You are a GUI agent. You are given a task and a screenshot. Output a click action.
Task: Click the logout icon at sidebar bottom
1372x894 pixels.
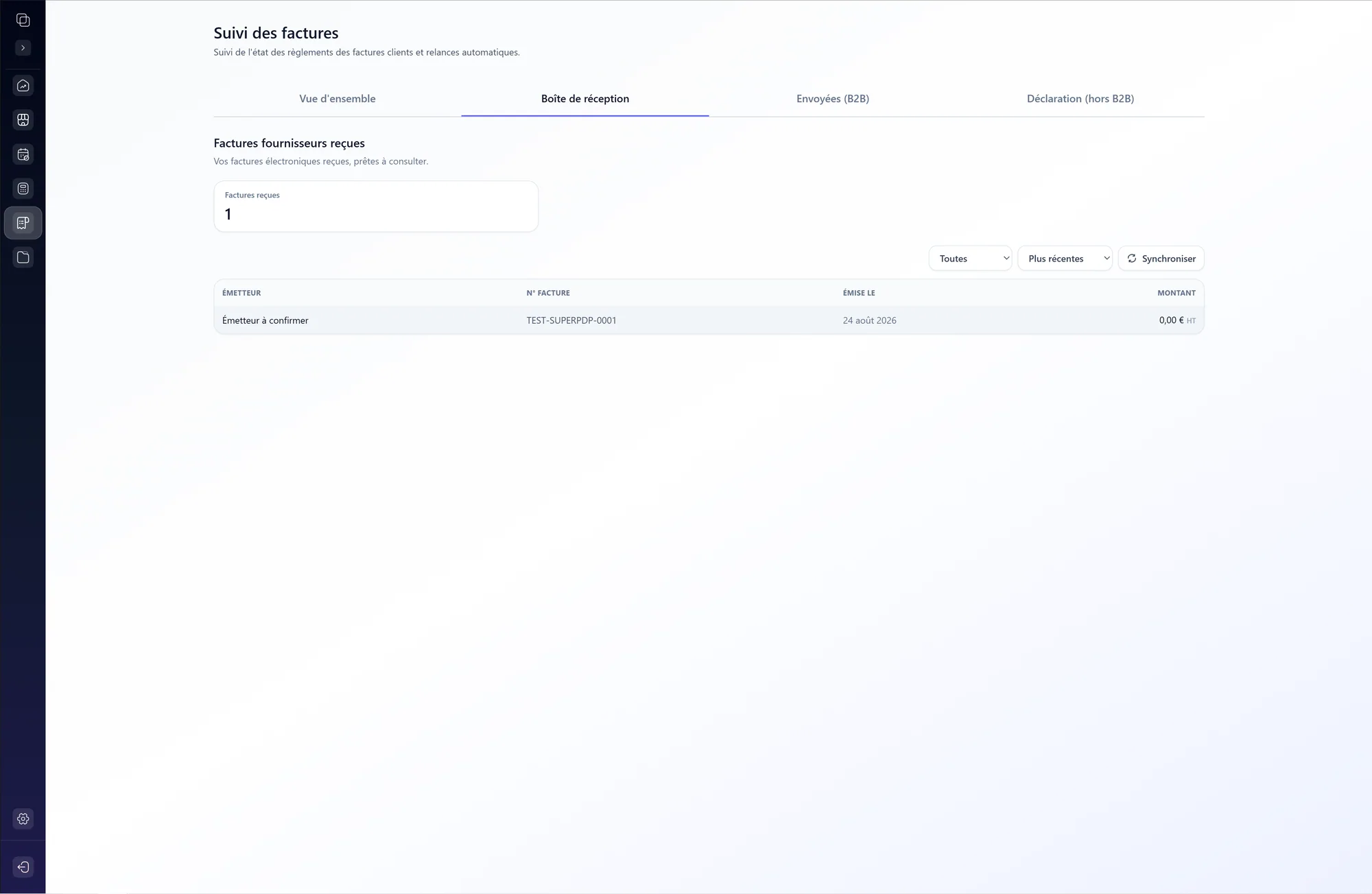tap(23, 867)
